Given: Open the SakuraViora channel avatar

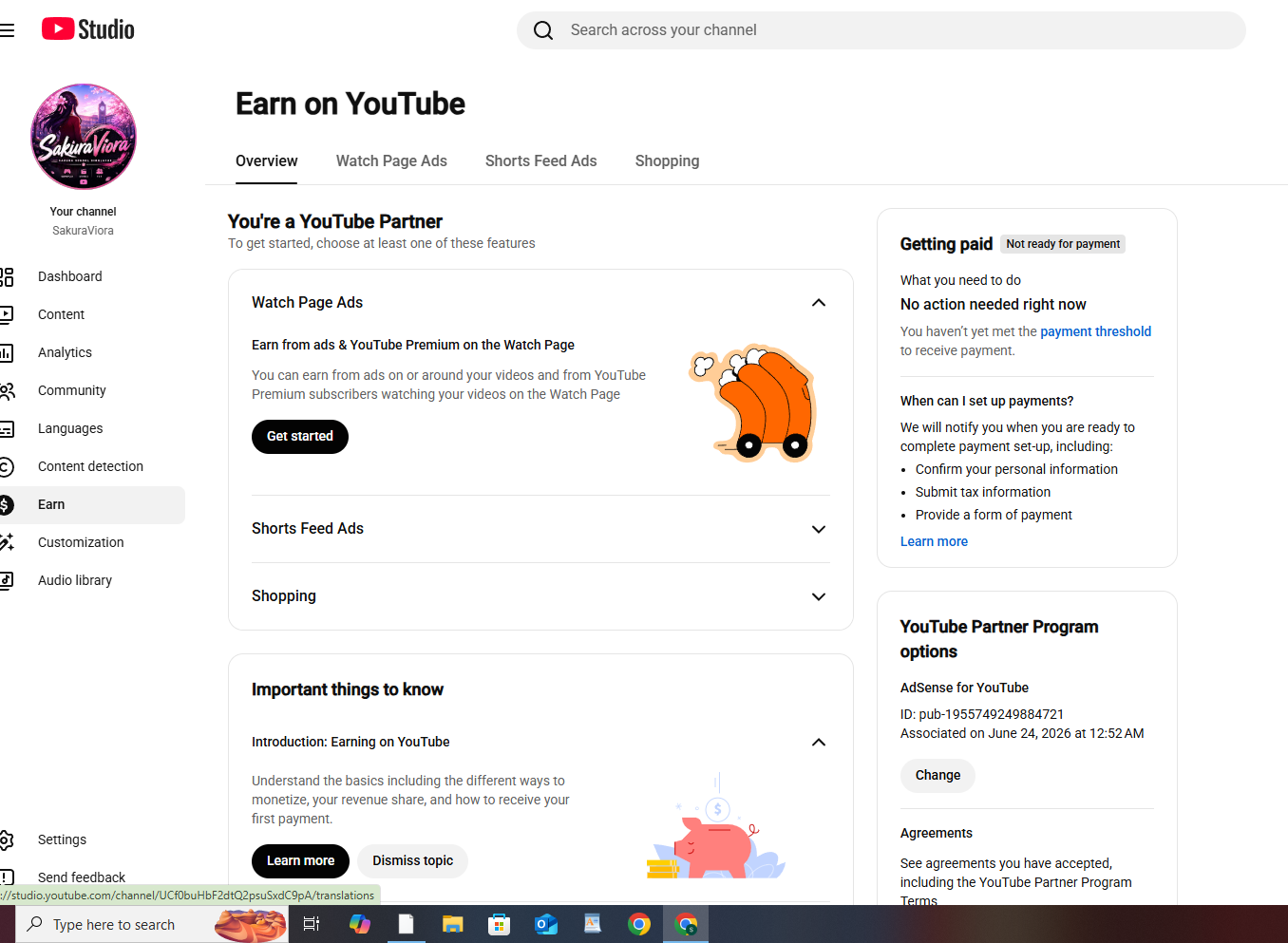Looking at the screenshot, I should pos(84,137).
